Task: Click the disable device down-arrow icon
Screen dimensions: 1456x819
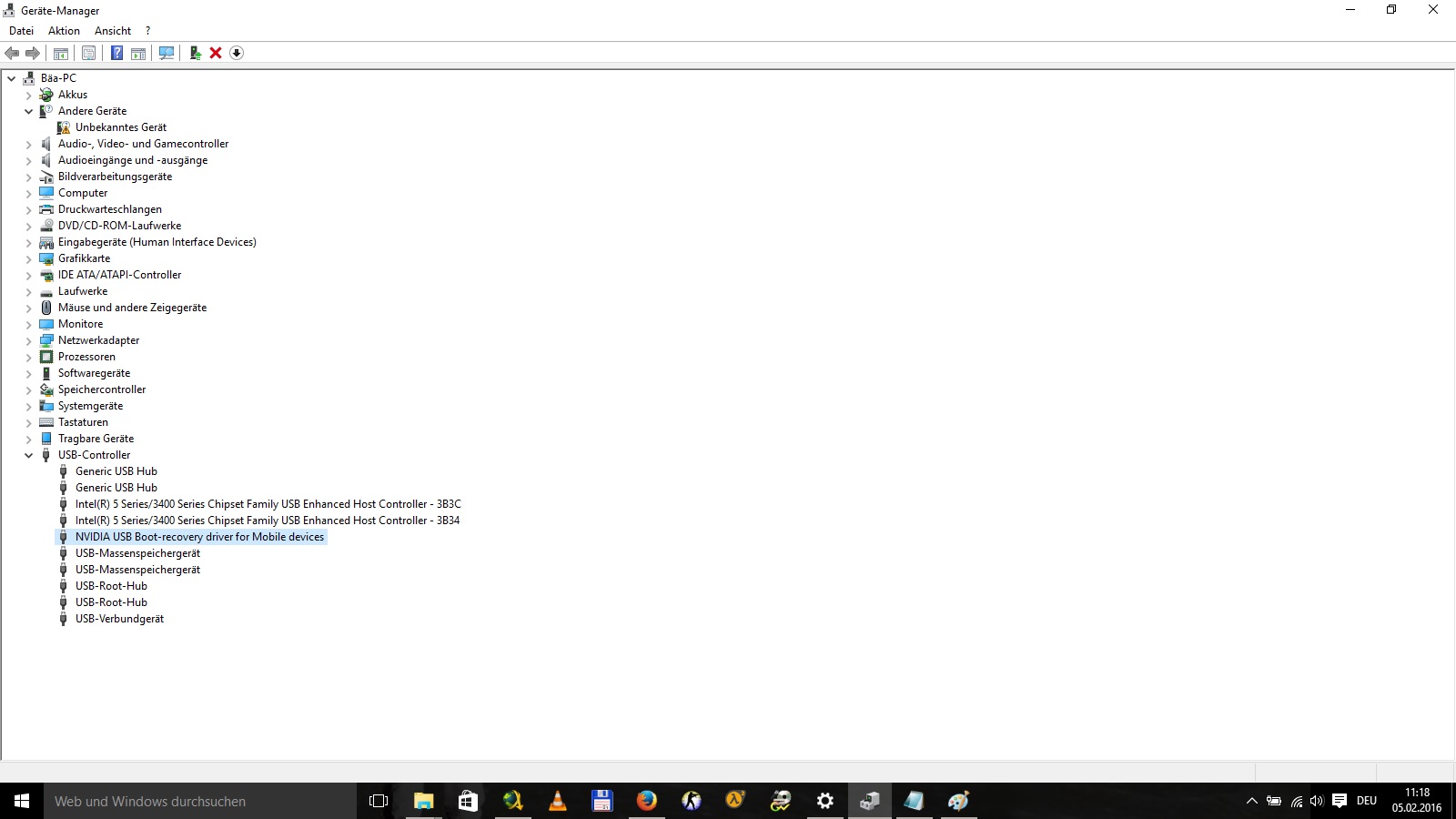Action: pyautogui.click(x=237, y=53)
